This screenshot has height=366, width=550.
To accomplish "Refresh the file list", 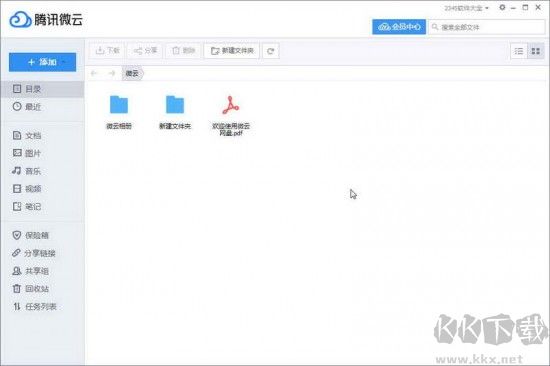I will tap(270, 51).
